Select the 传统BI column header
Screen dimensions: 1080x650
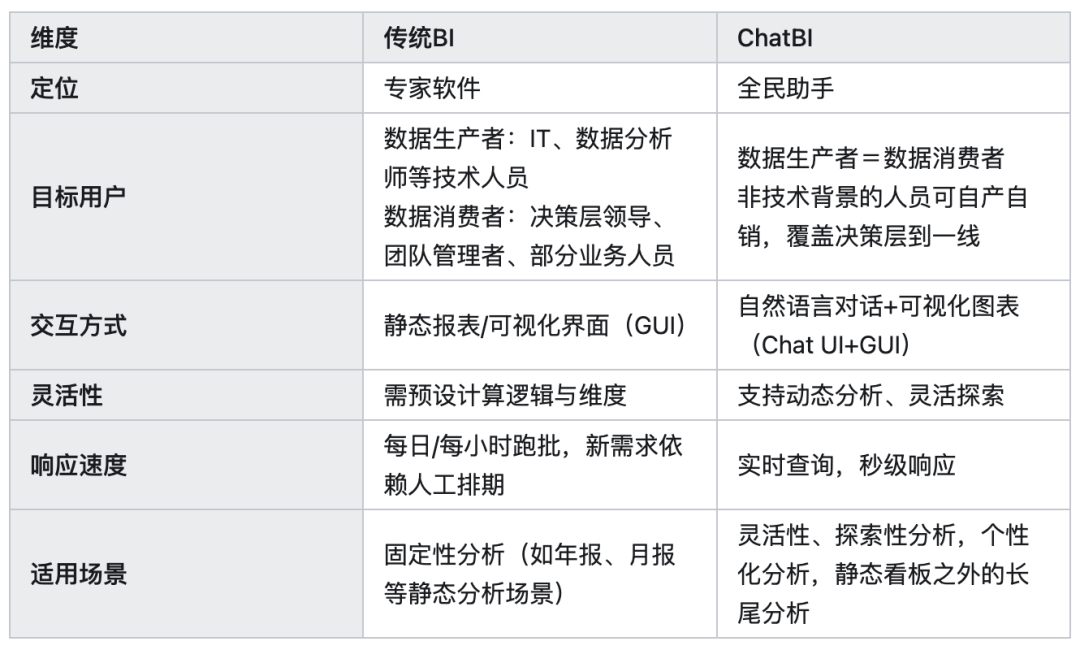pyautogui.click(x=540, y=38)
